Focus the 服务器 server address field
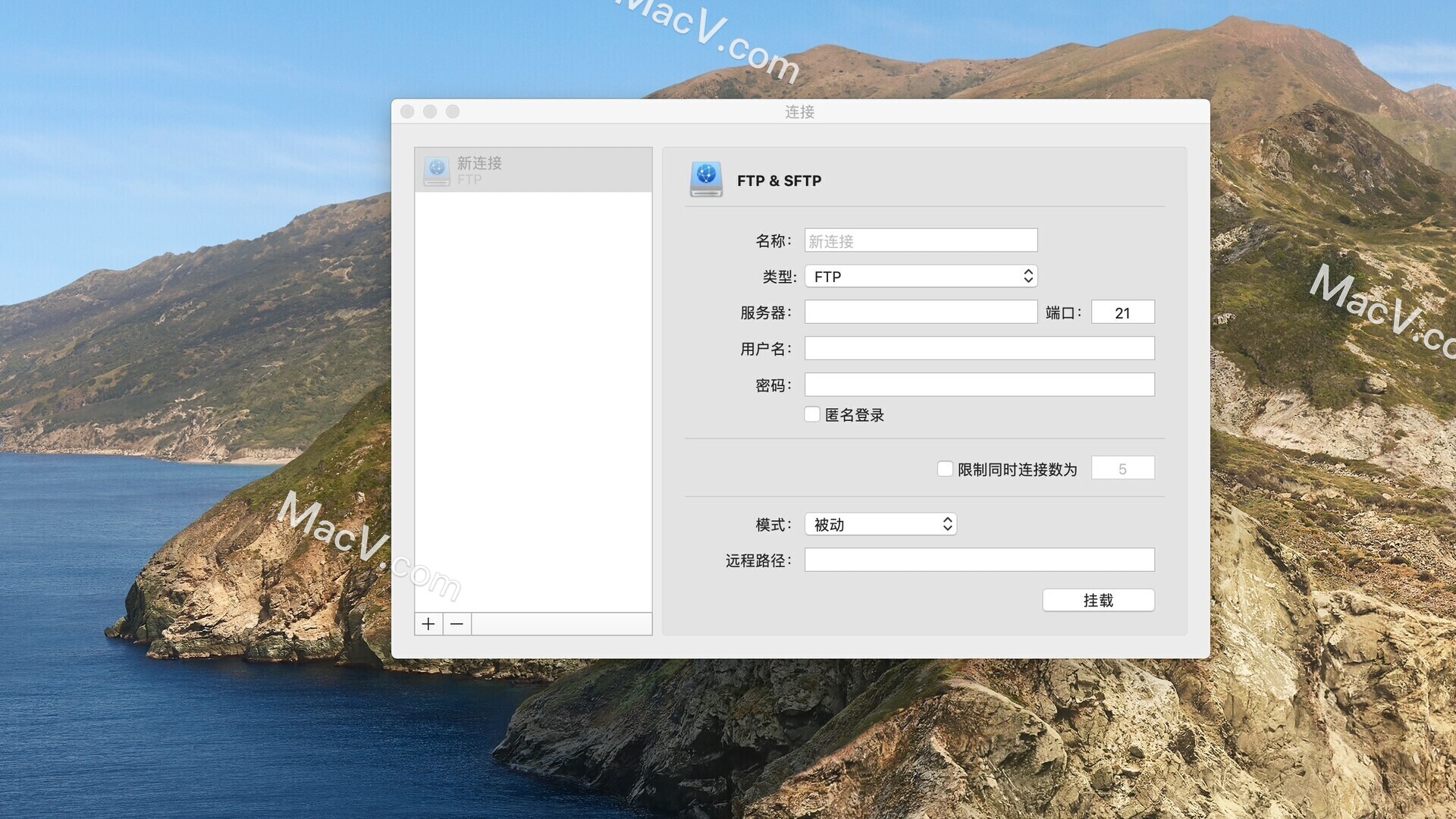This screenshot has height=819, width=1456. coord(920,312)
